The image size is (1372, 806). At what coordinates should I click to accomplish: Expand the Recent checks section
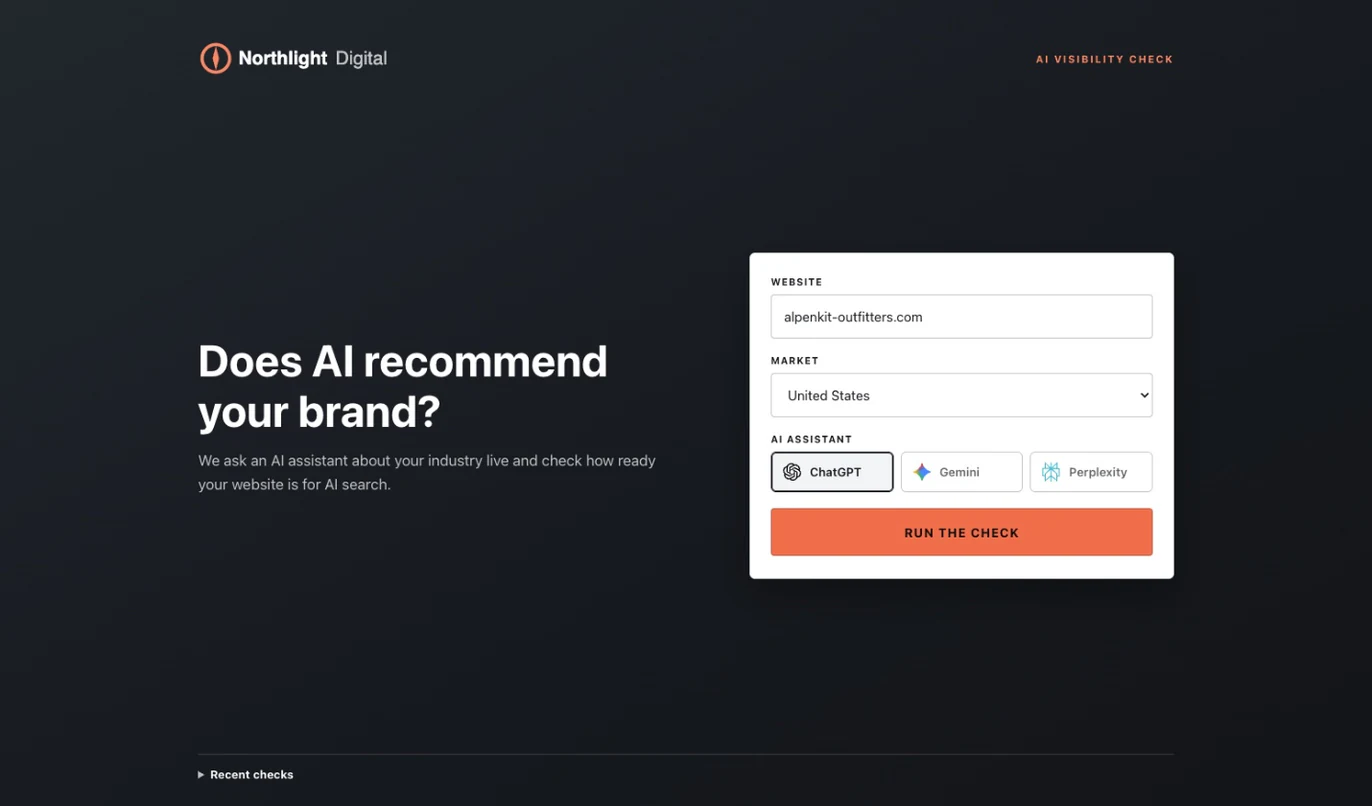pos(246,775)
